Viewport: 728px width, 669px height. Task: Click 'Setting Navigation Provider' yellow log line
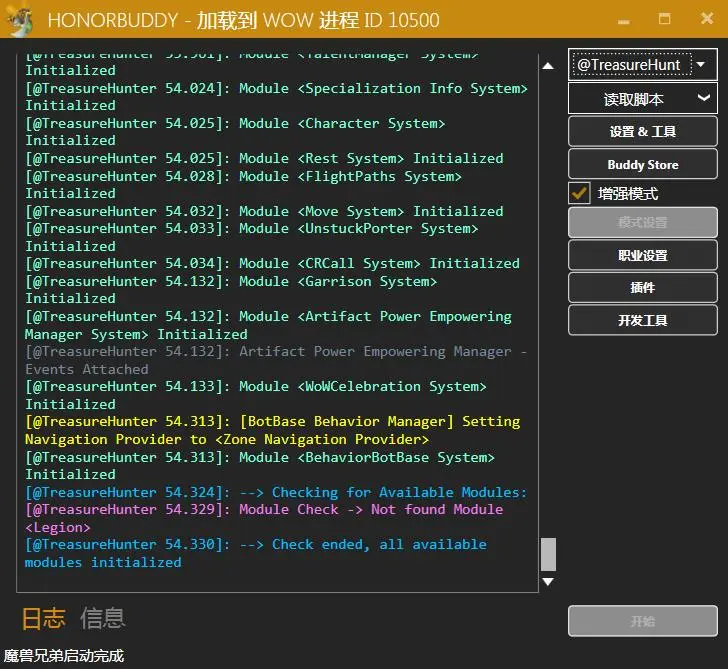[x=273, y=430]
